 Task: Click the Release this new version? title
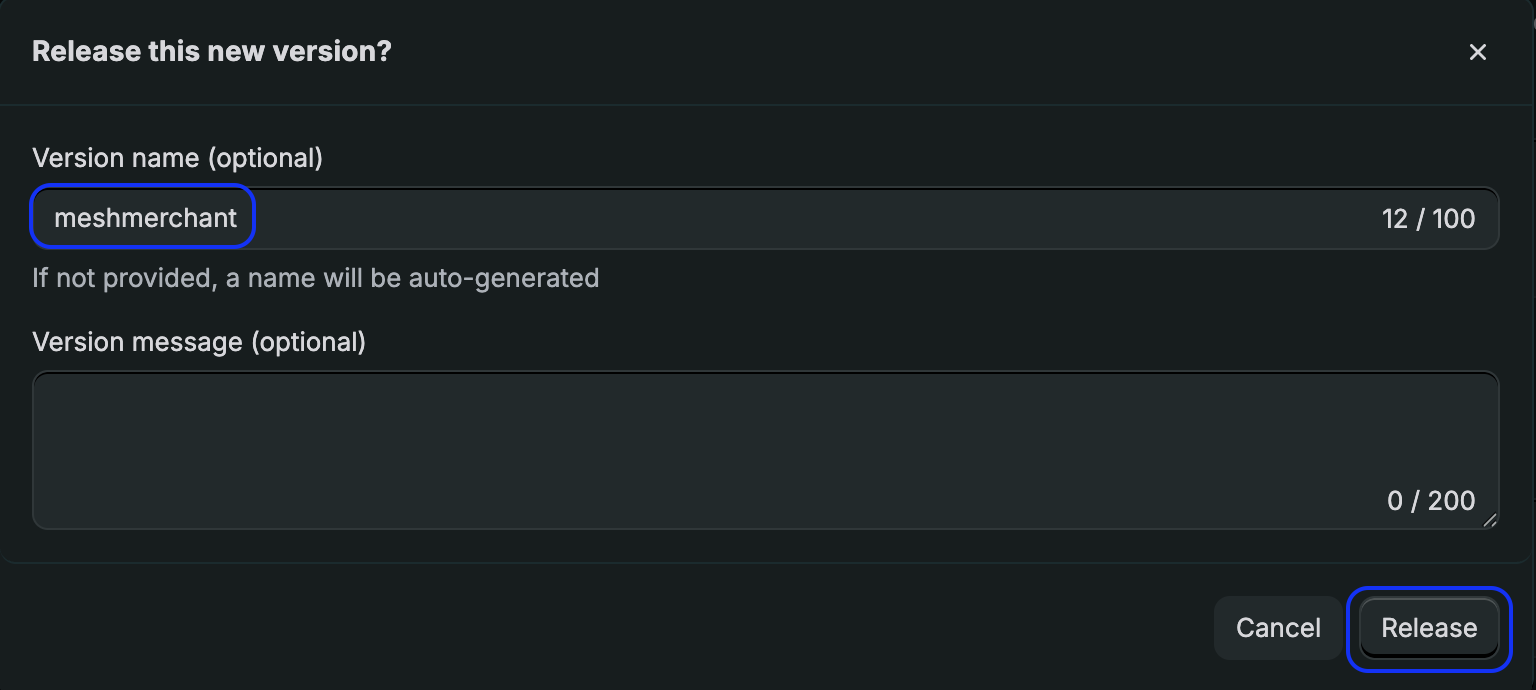click(x=211, y=50)
